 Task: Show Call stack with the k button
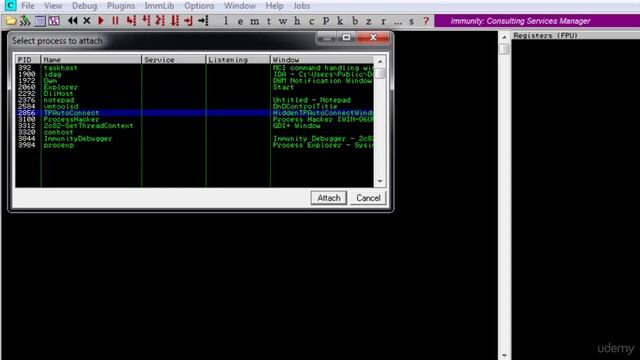pos(340,21)
